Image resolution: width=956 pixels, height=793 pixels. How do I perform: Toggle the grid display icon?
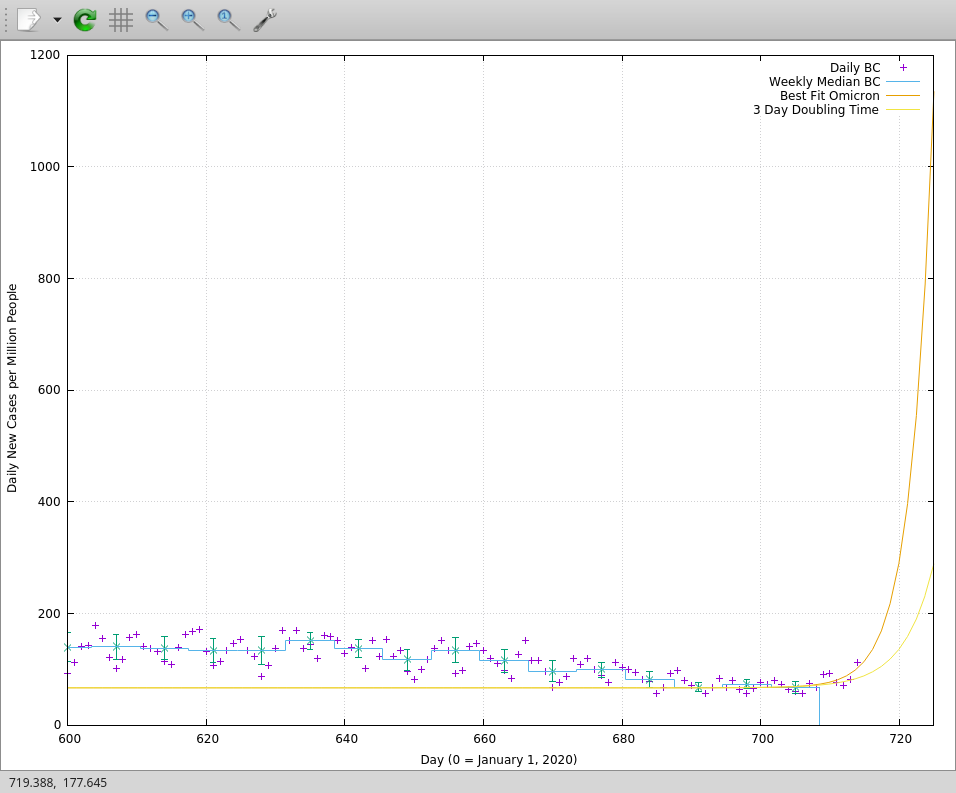pyautogui.click(x=121, y=20)
